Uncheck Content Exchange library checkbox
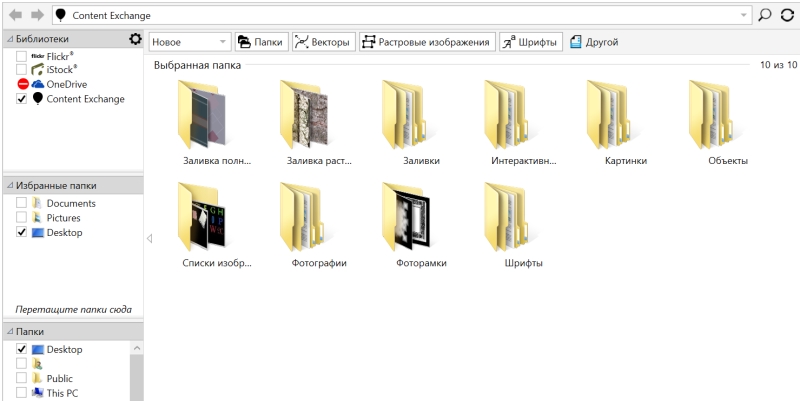 point(22,99)
